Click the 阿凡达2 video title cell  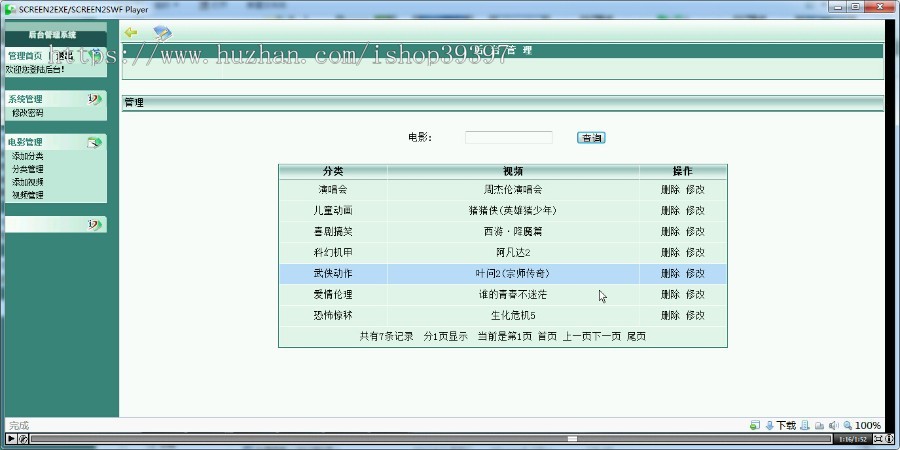(513, 253)
